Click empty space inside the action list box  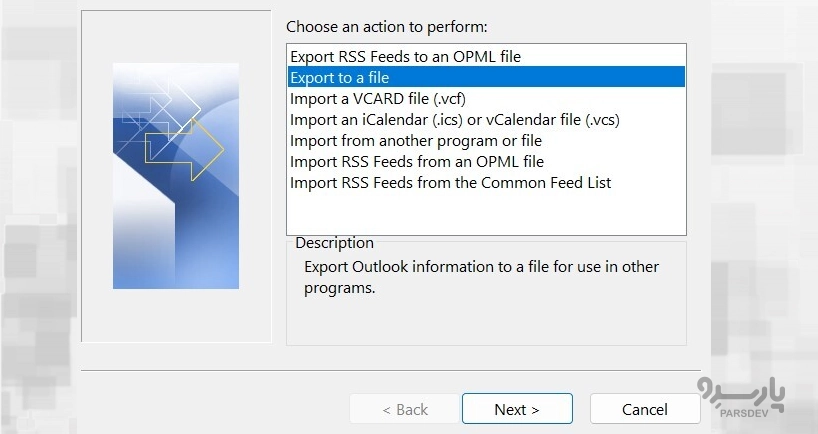coord(486,215)
